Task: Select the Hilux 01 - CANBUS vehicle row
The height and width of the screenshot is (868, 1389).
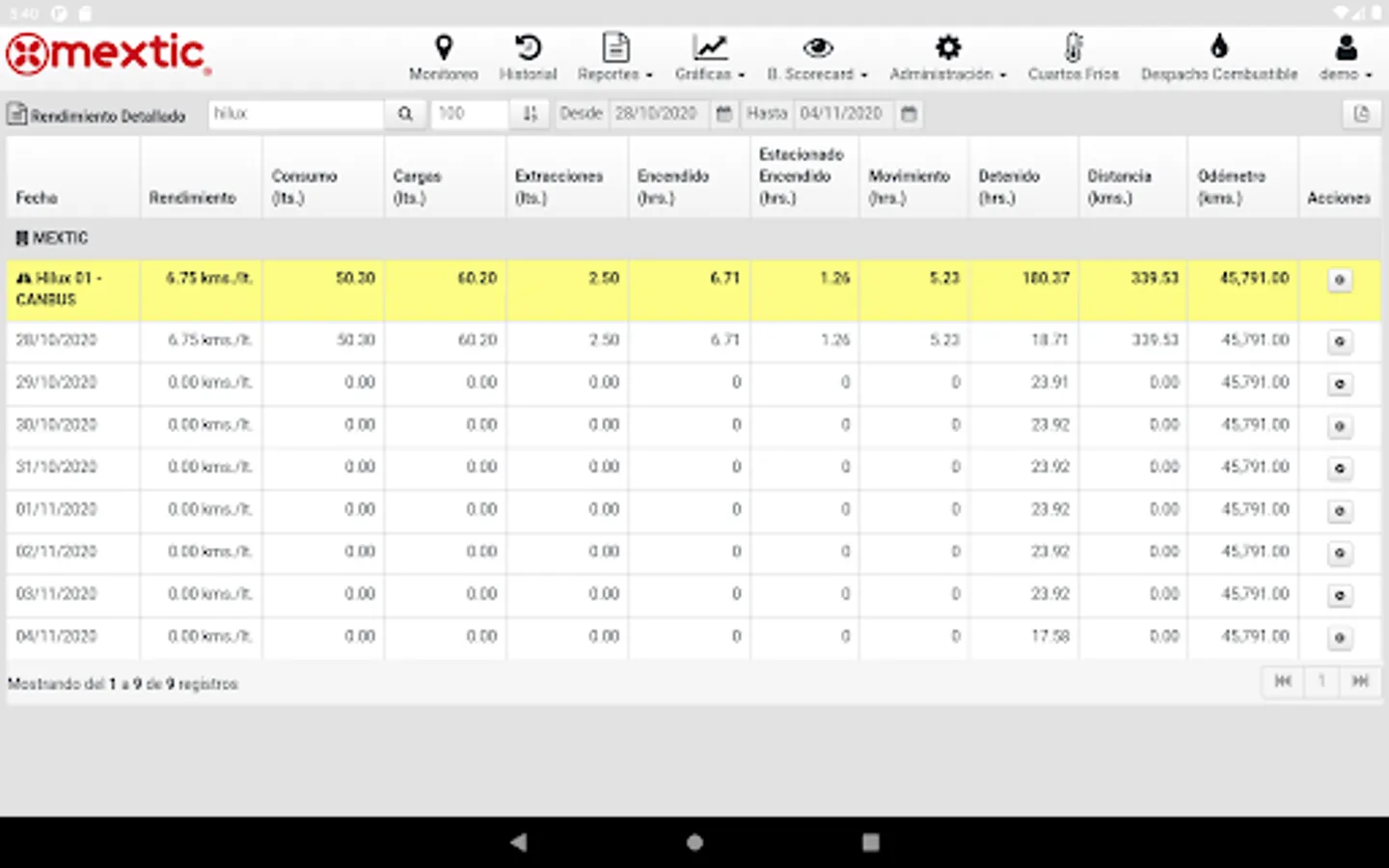Action: 694,289
